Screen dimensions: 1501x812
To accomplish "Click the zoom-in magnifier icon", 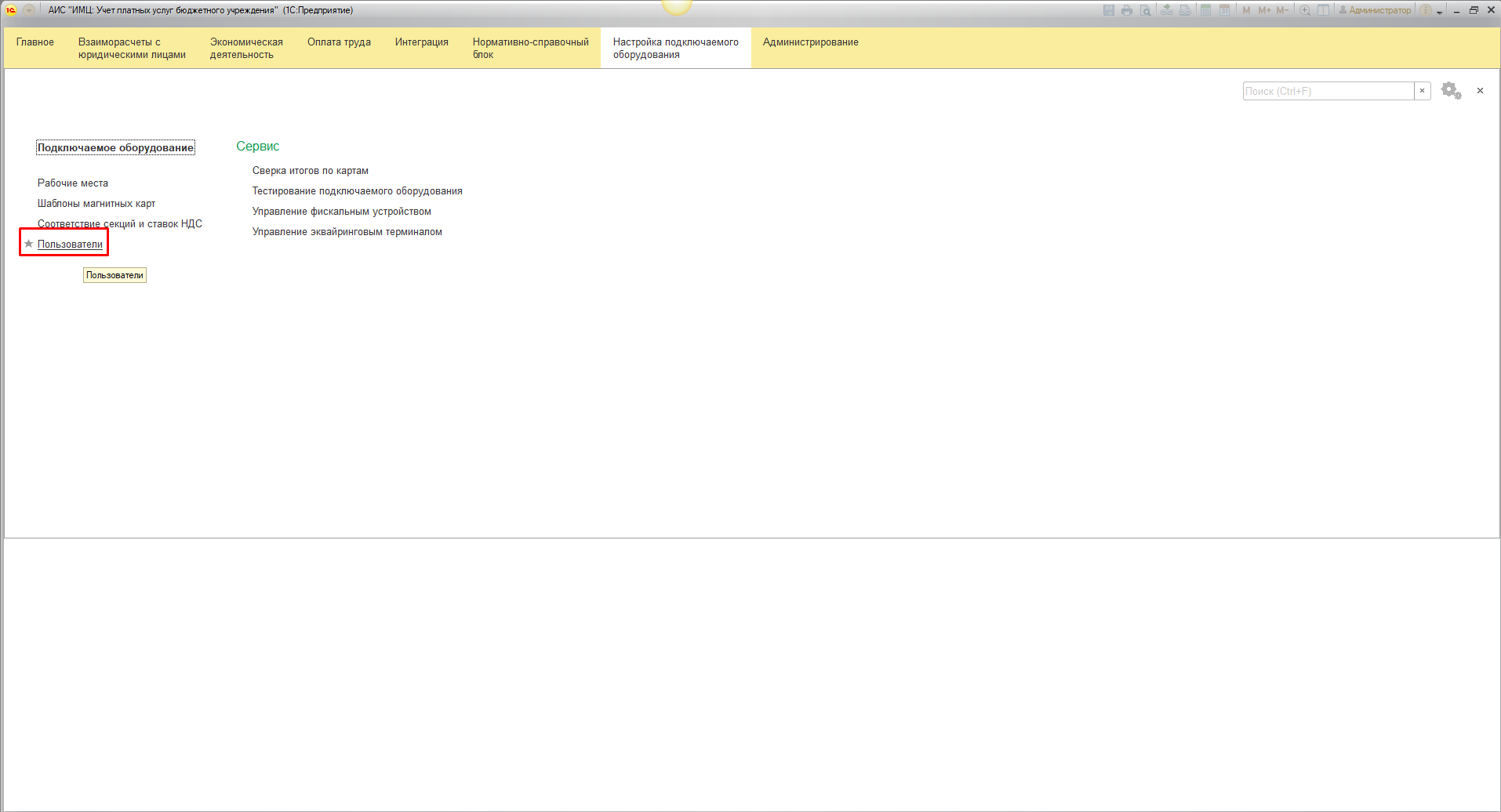I will click(1305, 10).
